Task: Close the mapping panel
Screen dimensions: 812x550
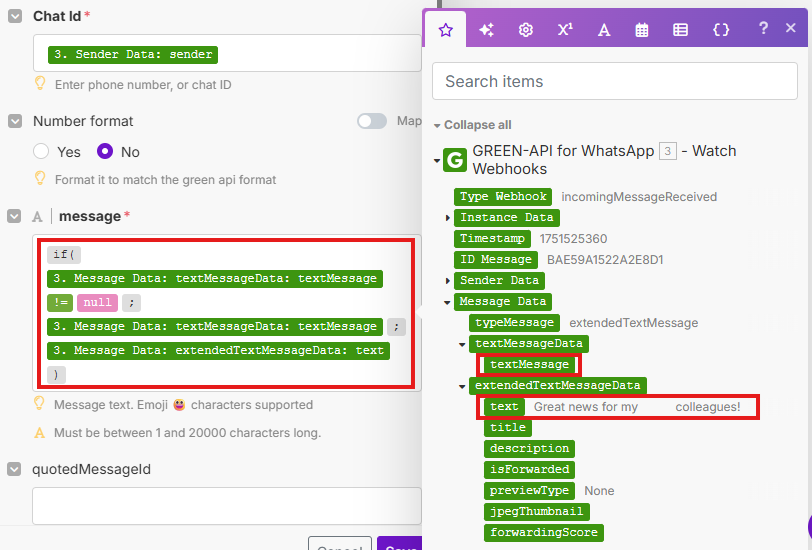Action: [790, 28]
